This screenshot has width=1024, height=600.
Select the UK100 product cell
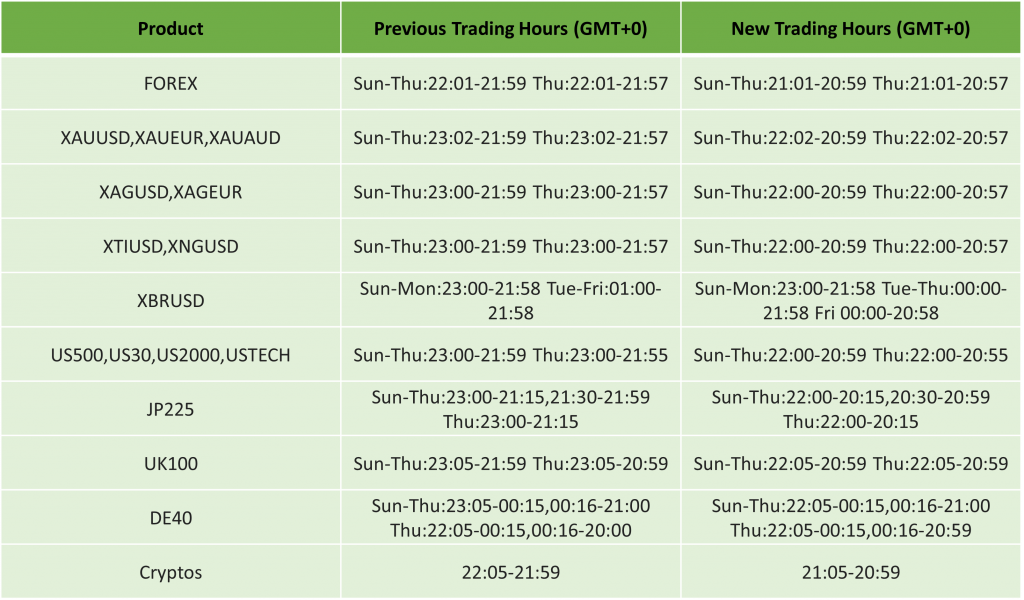(x=170, y=463)
